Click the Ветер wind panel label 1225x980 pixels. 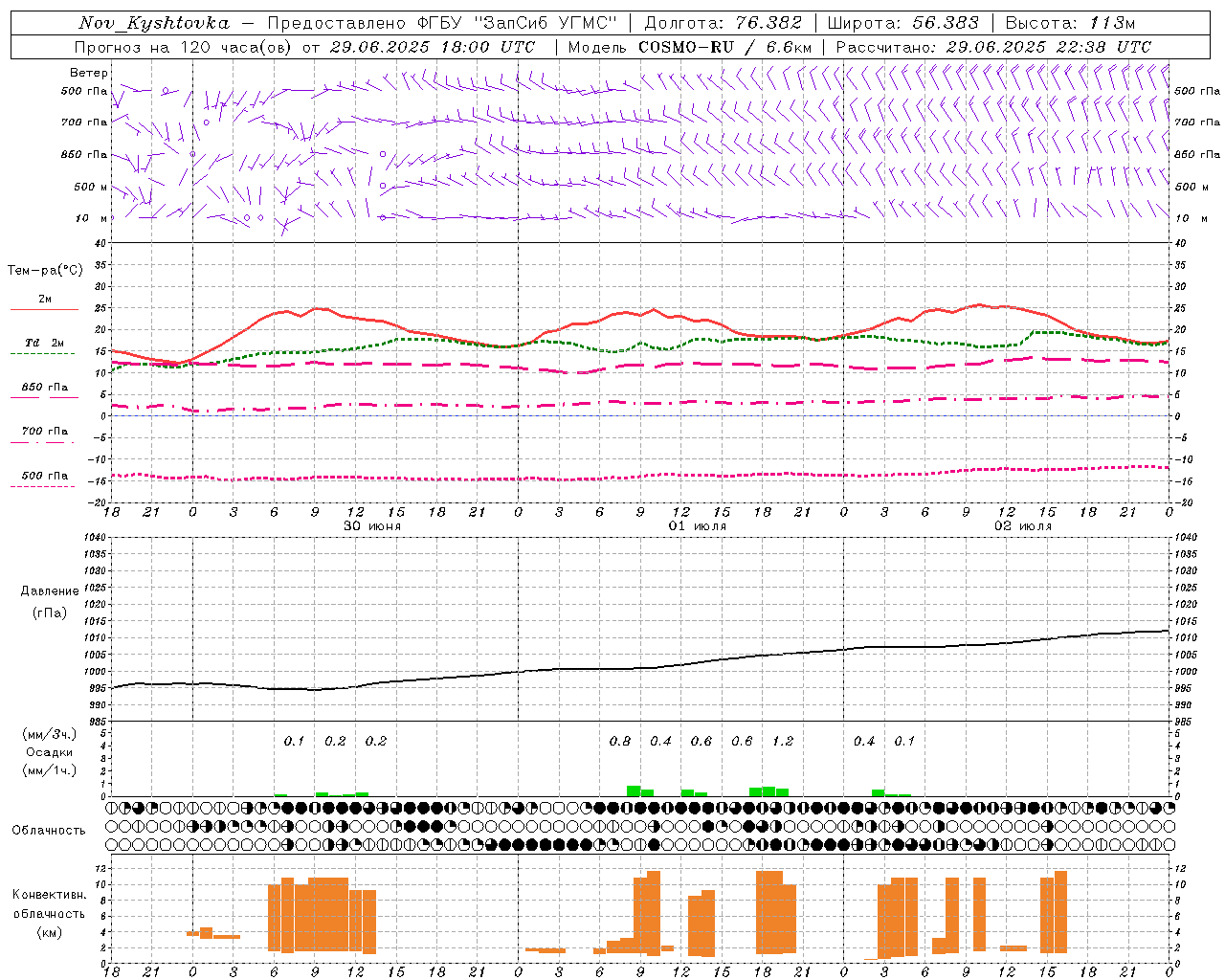[89, 73]
